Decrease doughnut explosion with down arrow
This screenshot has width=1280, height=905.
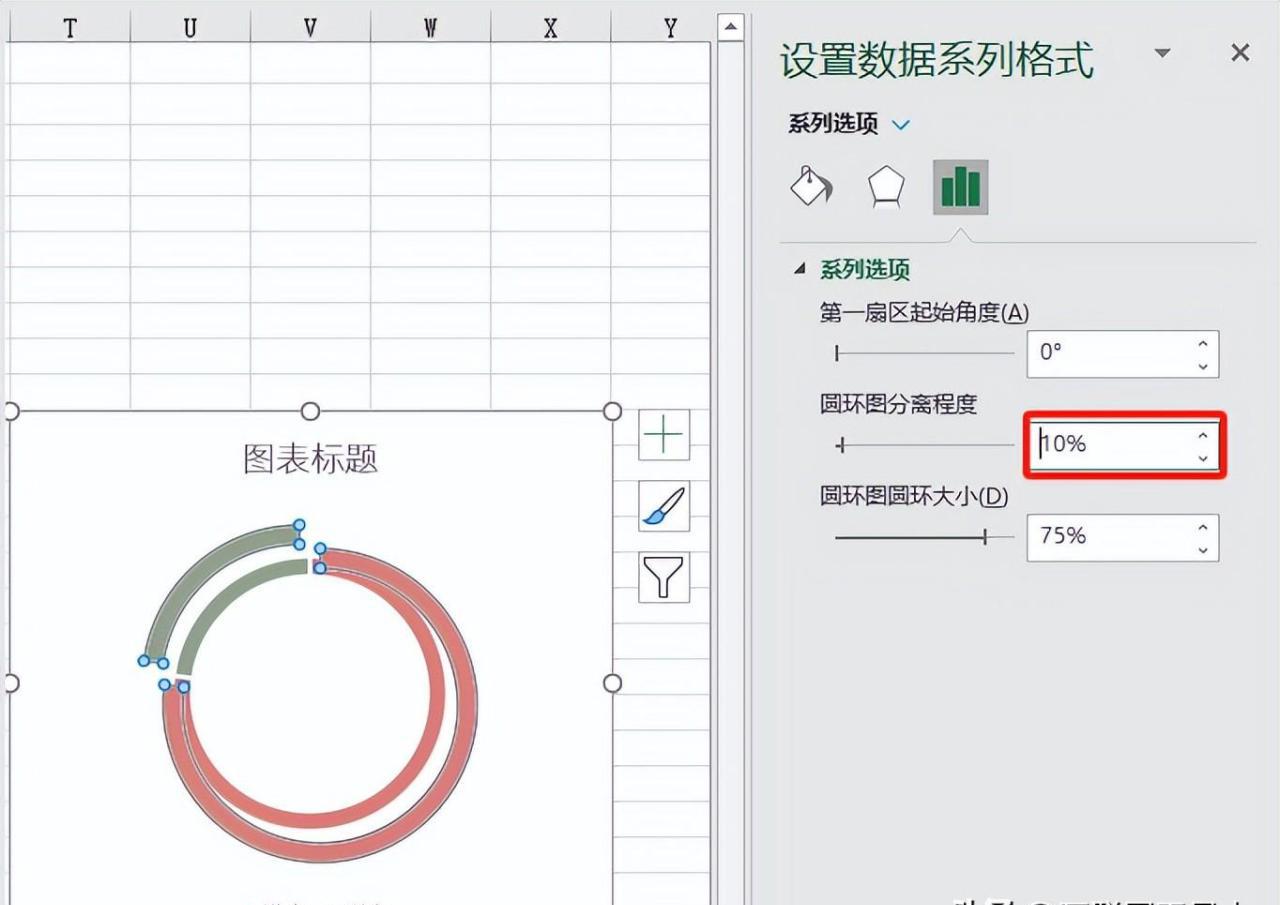1203,458
